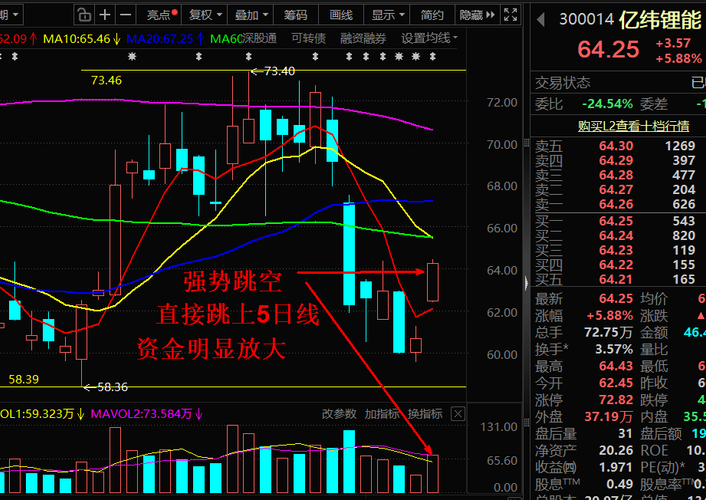Click the 买一 price 64.25 row
706x500 pixels.
(x=618, y=221)
